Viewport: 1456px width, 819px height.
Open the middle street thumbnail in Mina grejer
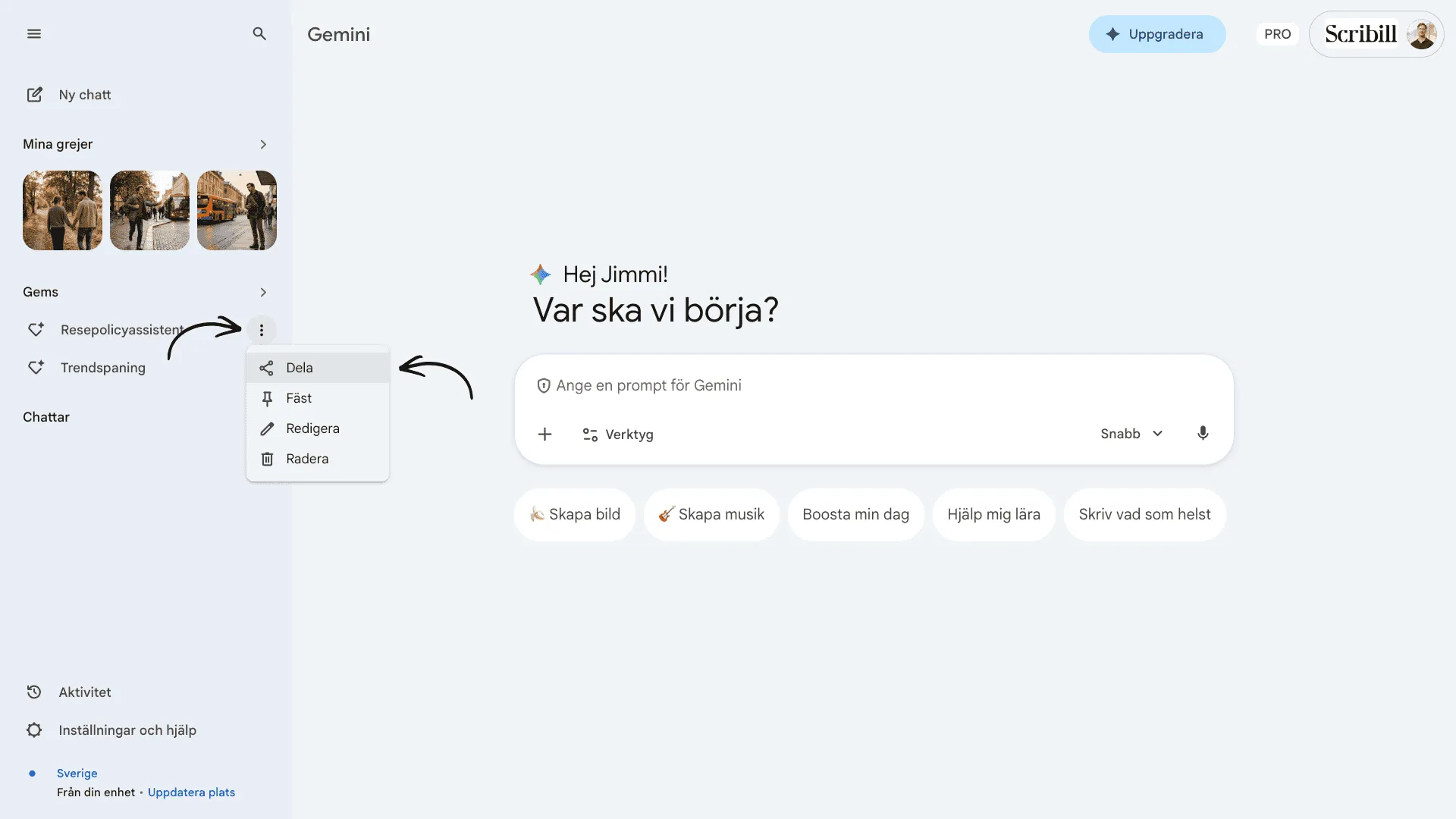(149, 210)
